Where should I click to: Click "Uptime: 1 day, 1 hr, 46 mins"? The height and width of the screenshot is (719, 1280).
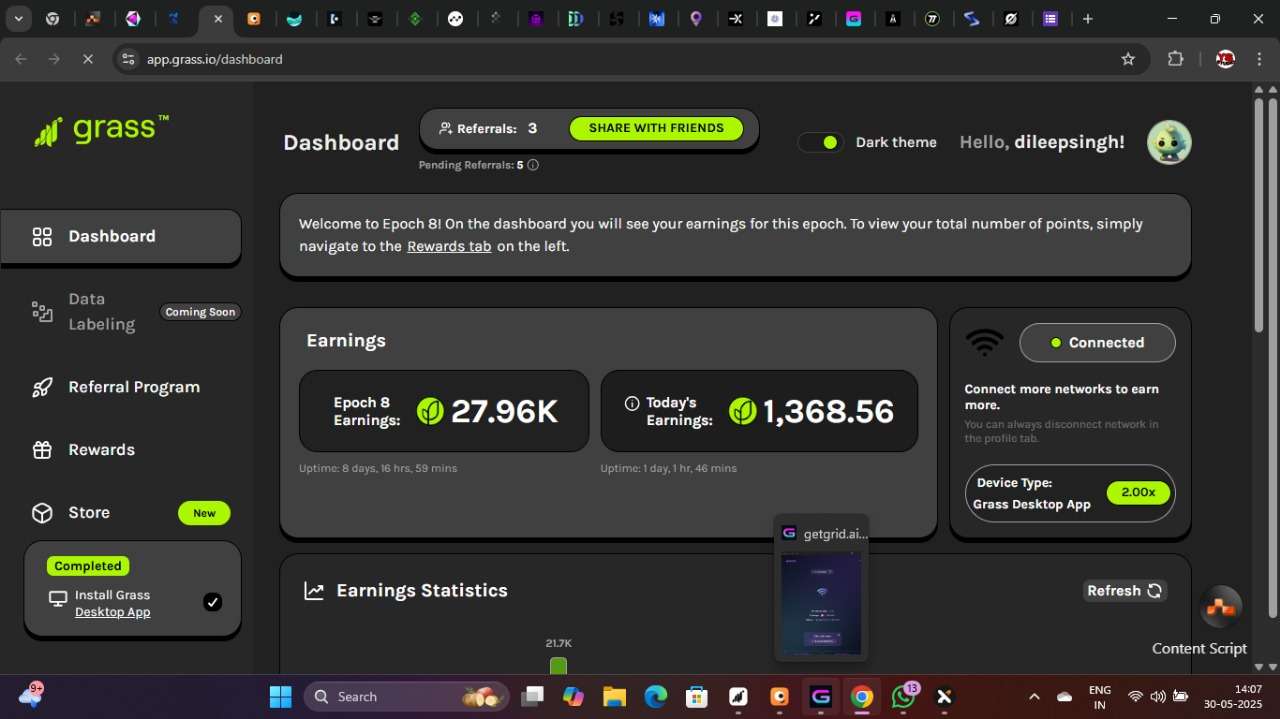tap(668, 468)
